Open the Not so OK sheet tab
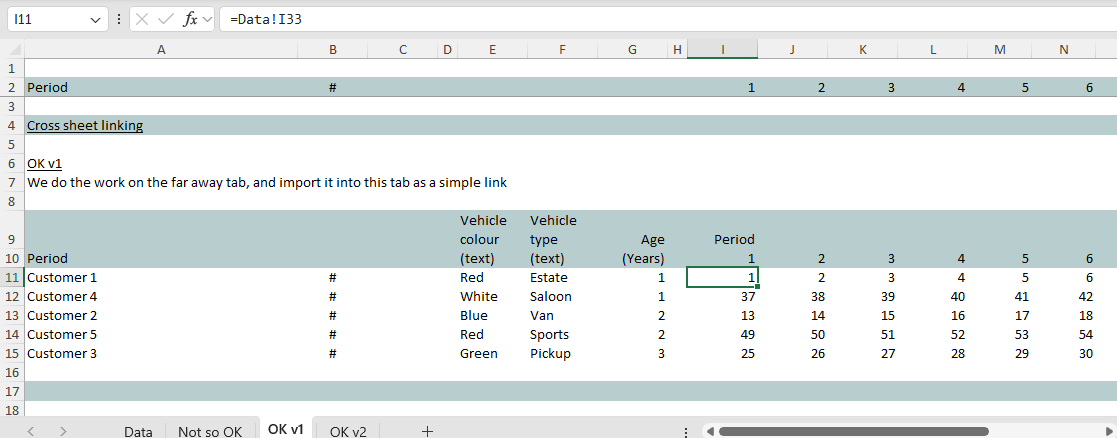This screenshot has width=1117, height=438. point(210,431)
